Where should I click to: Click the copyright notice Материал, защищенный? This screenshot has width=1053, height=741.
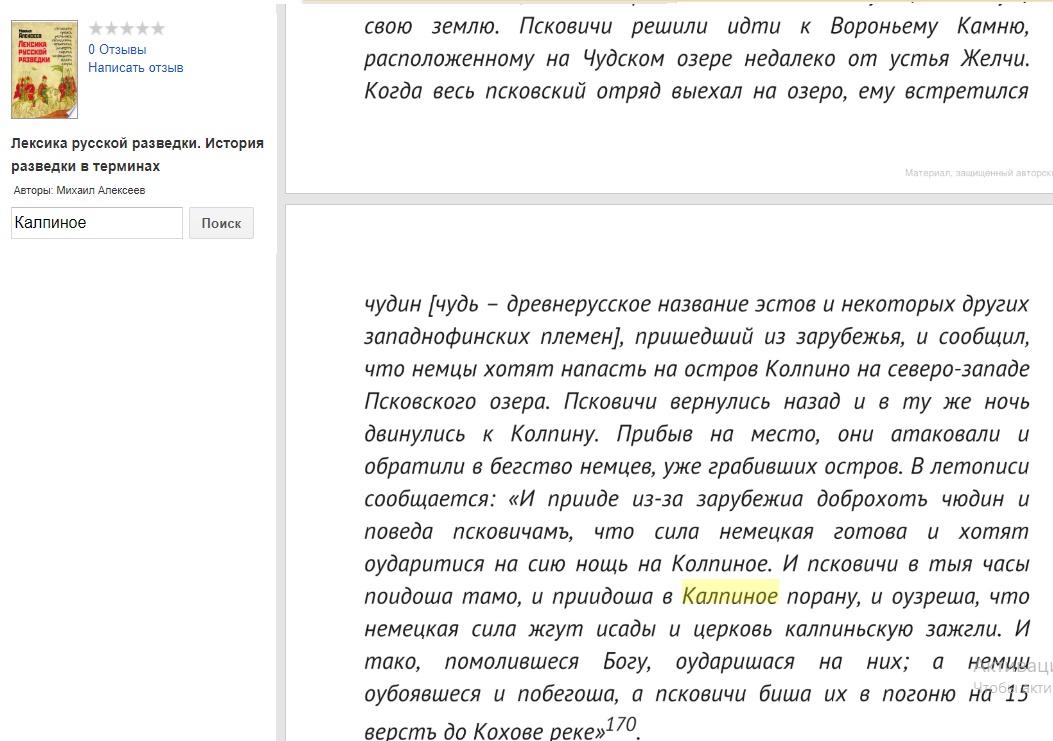coord(977,173)
